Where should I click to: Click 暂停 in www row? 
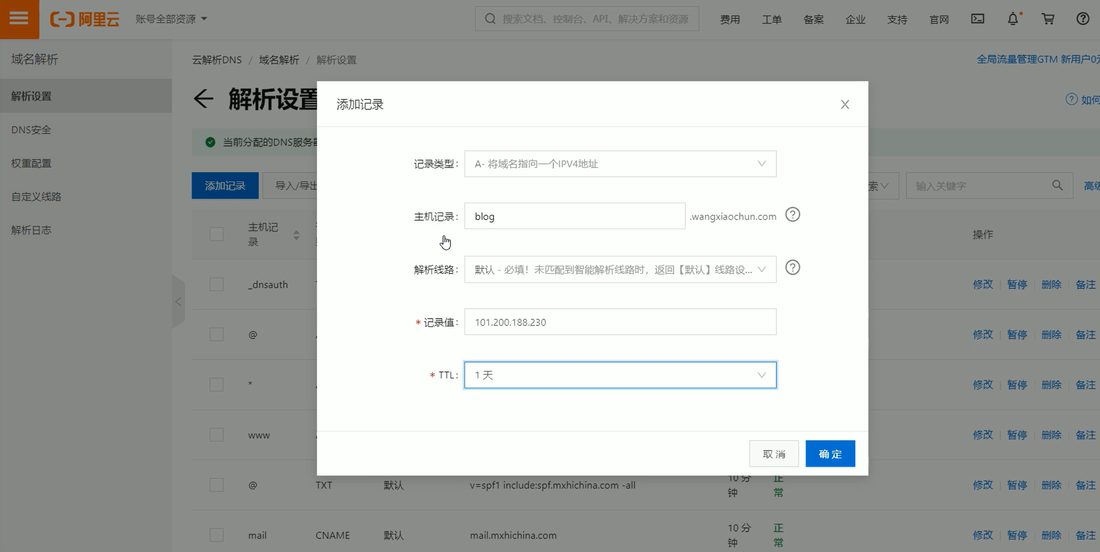tap(1017, 435)
